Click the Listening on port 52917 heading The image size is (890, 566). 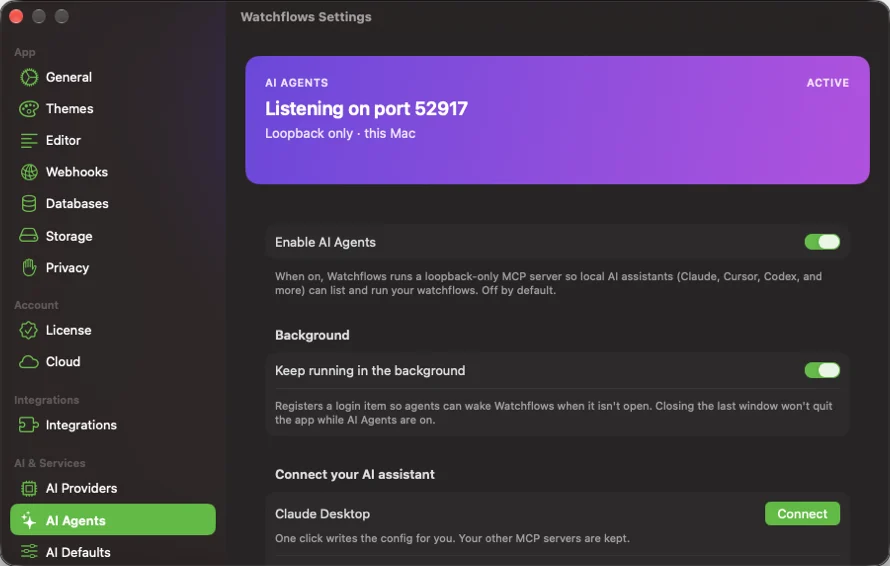pos(366,108)
